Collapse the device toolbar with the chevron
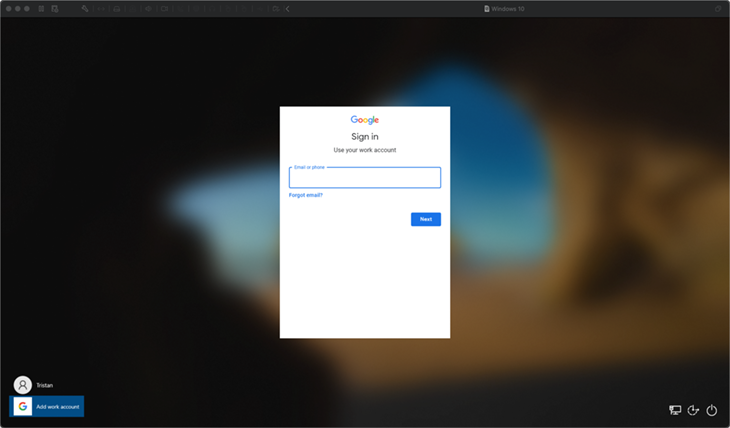 pos(288,8)
